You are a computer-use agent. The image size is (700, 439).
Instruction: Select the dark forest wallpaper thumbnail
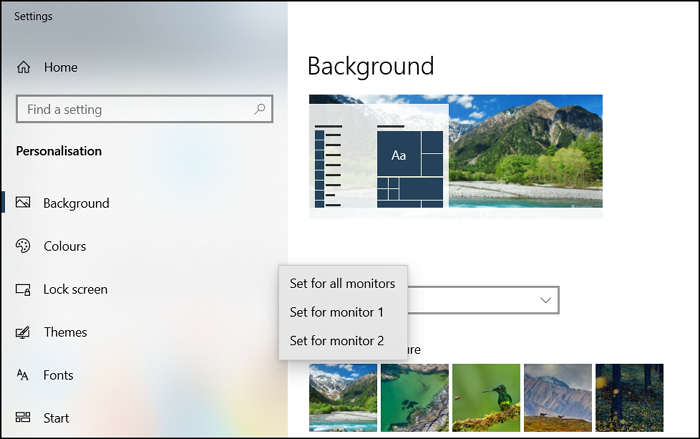[x=629, y=397]
